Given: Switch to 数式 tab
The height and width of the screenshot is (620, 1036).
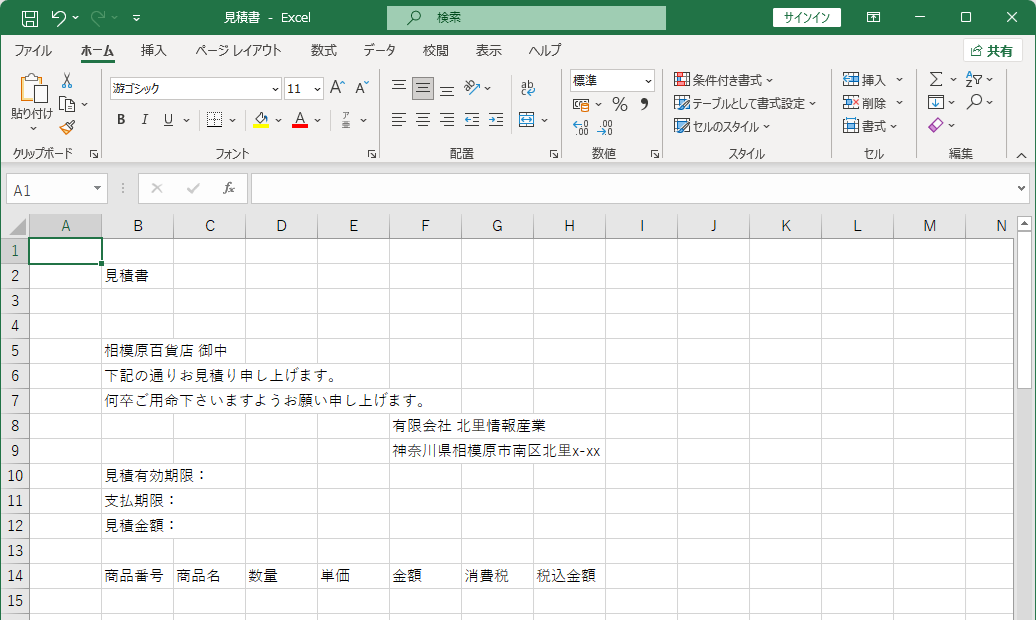Looking at the screenshot, I should [324, 50].
